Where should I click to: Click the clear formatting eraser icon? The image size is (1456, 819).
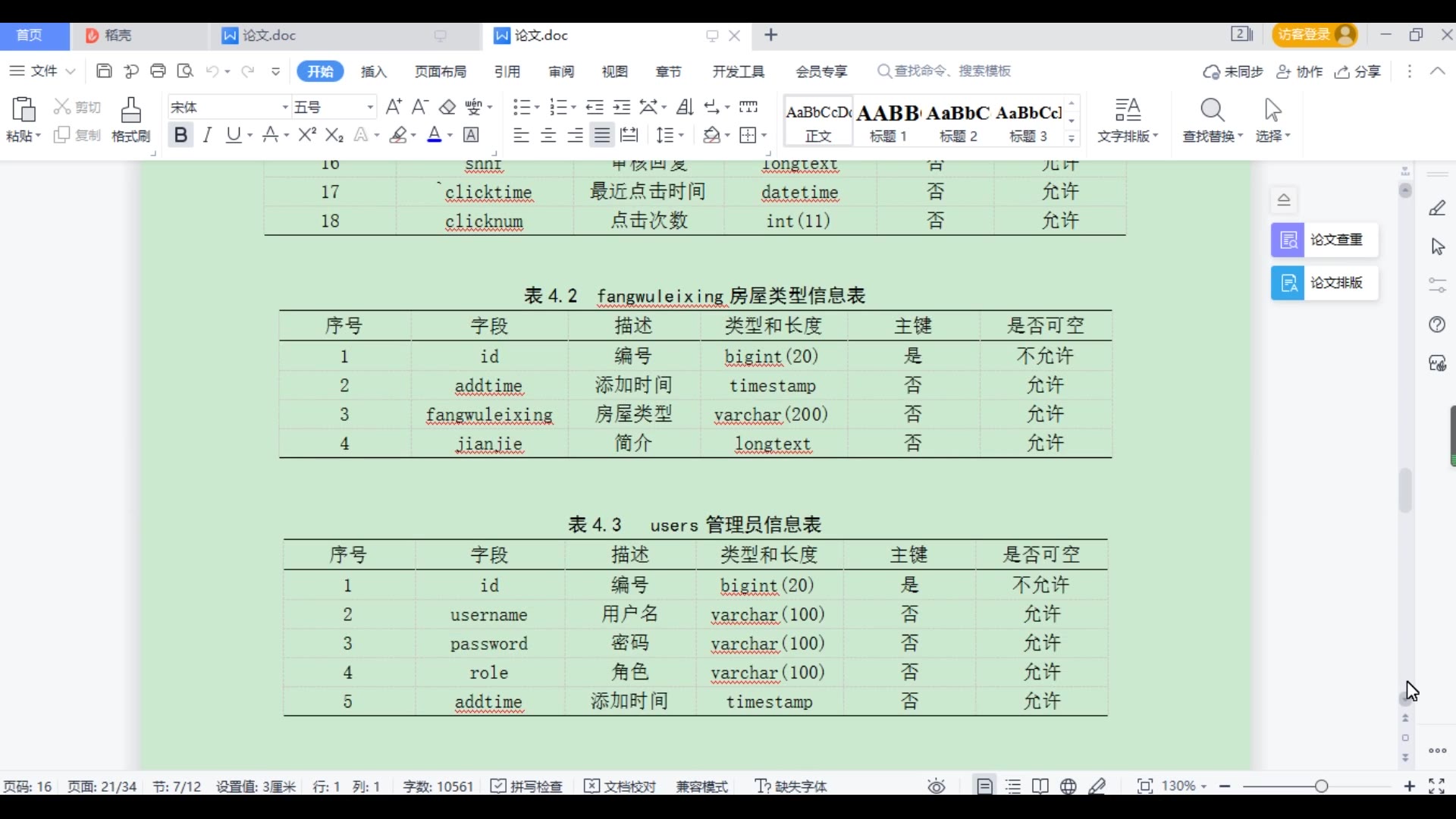[447, 107]
